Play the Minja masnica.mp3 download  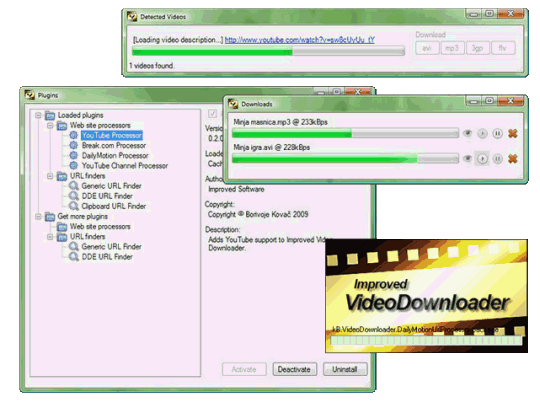pos(482,133)
